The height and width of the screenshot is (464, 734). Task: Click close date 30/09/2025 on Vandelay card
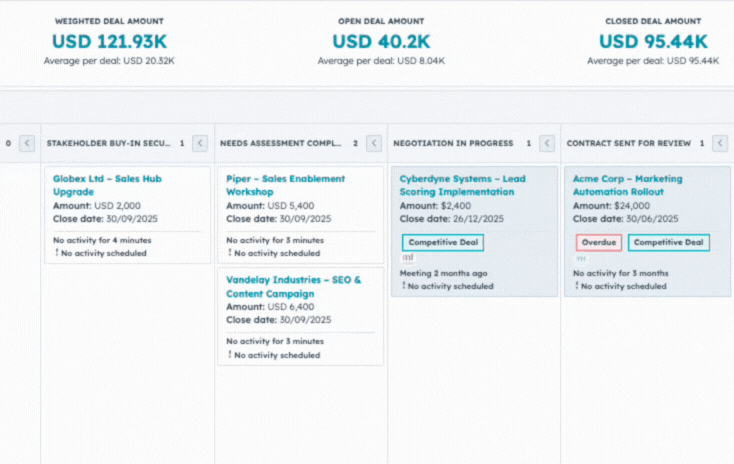[x=305, y=320]
